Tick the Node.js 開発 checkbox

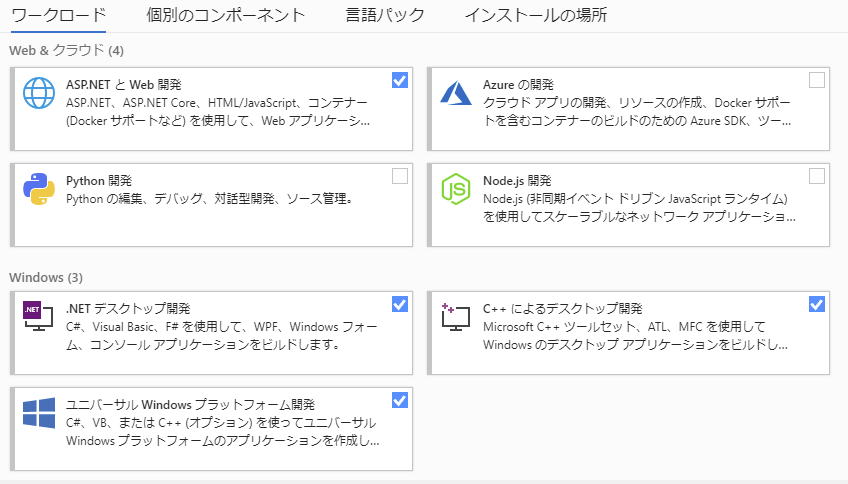817,176
